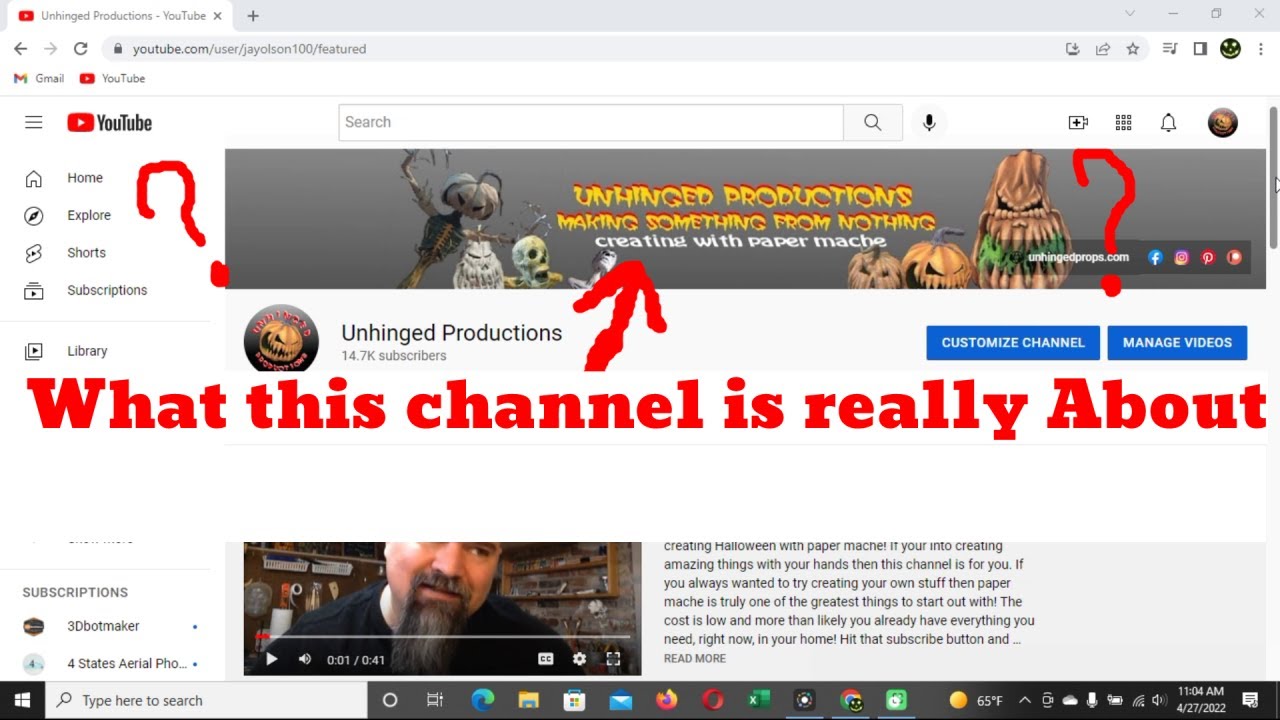The width and height of the screenshot is (1280, 720).
Task: Click the browser address bar URL
Action: point(249,49)
